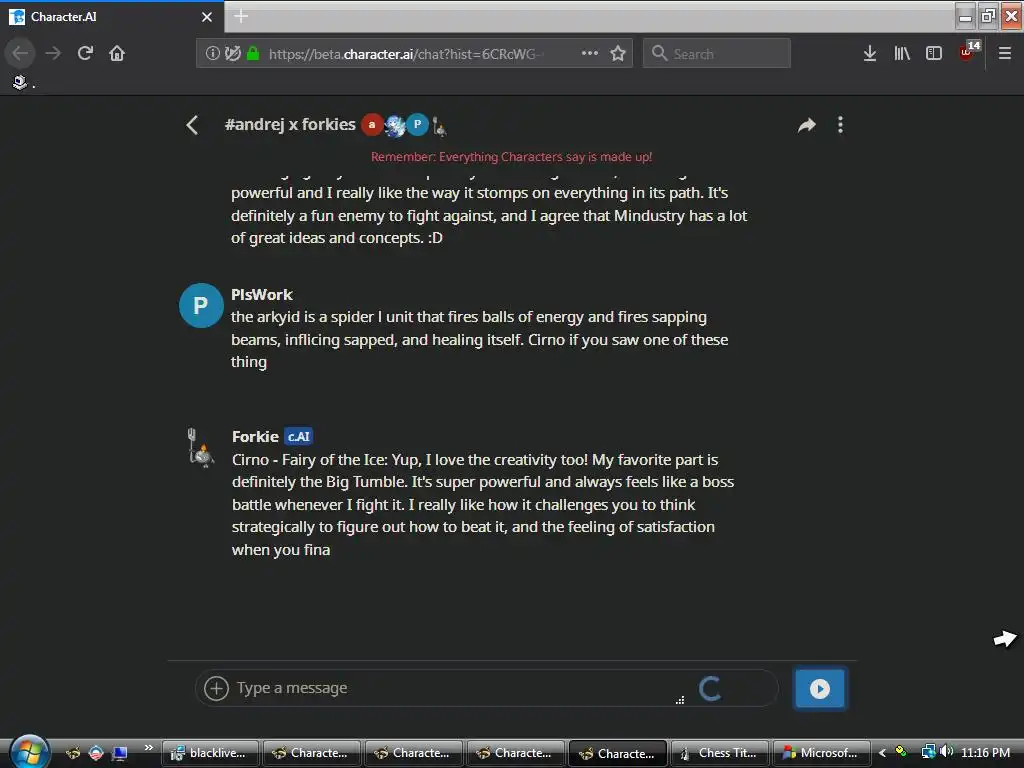Bookmark this page with the star icon

pos(618,53)
